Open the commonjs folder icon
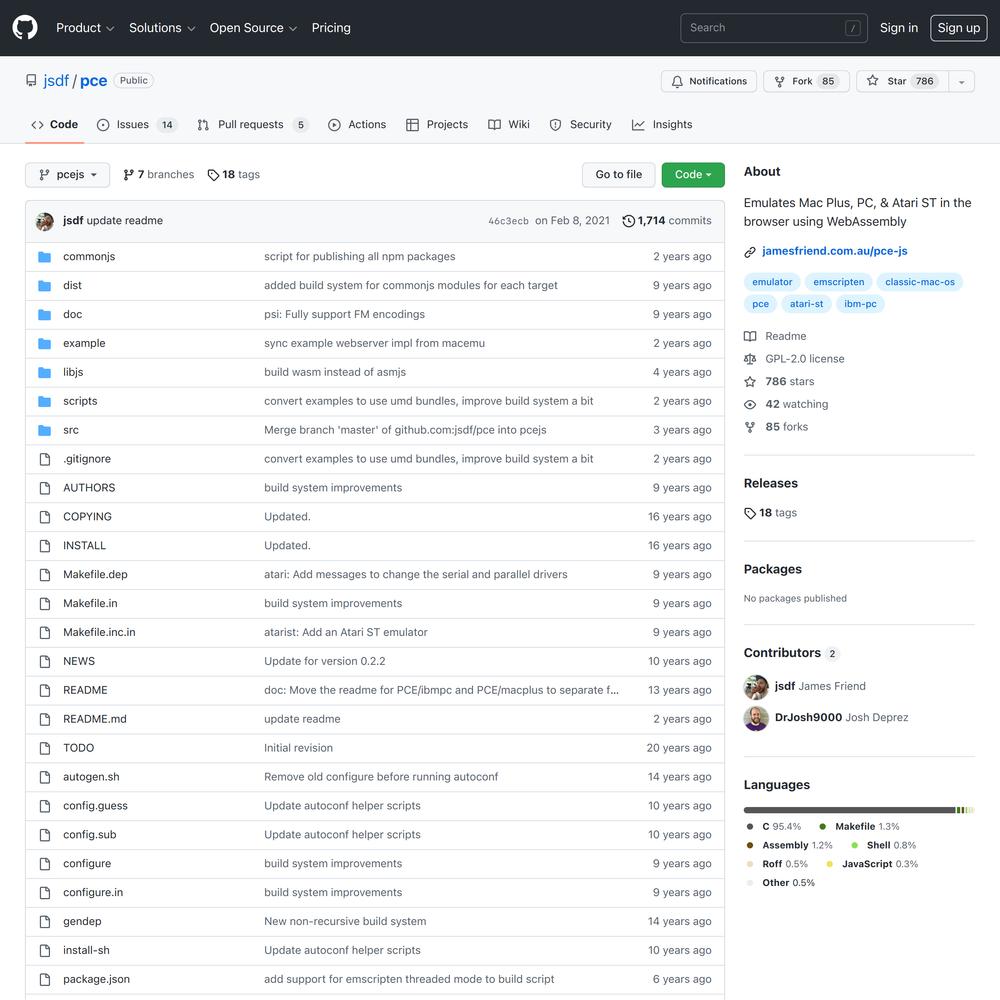 pyautogui.click(x=45, y=256)
